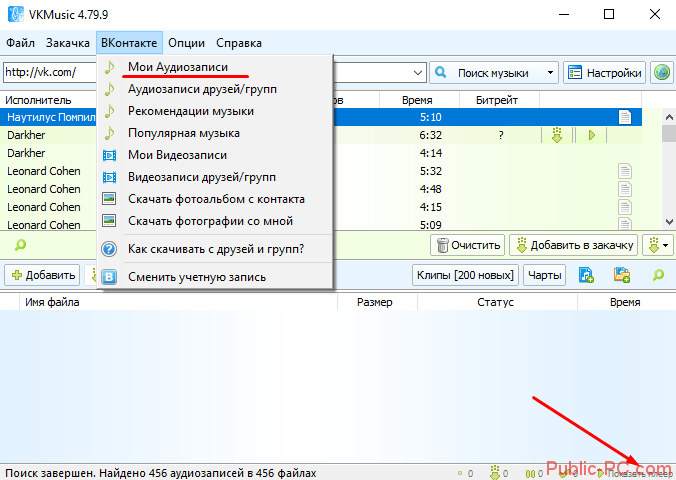Image resolution: width=676 pixels, height=480 pixels.
Task: Open lyrics icon on the 4:48 track
Action: 625,189
